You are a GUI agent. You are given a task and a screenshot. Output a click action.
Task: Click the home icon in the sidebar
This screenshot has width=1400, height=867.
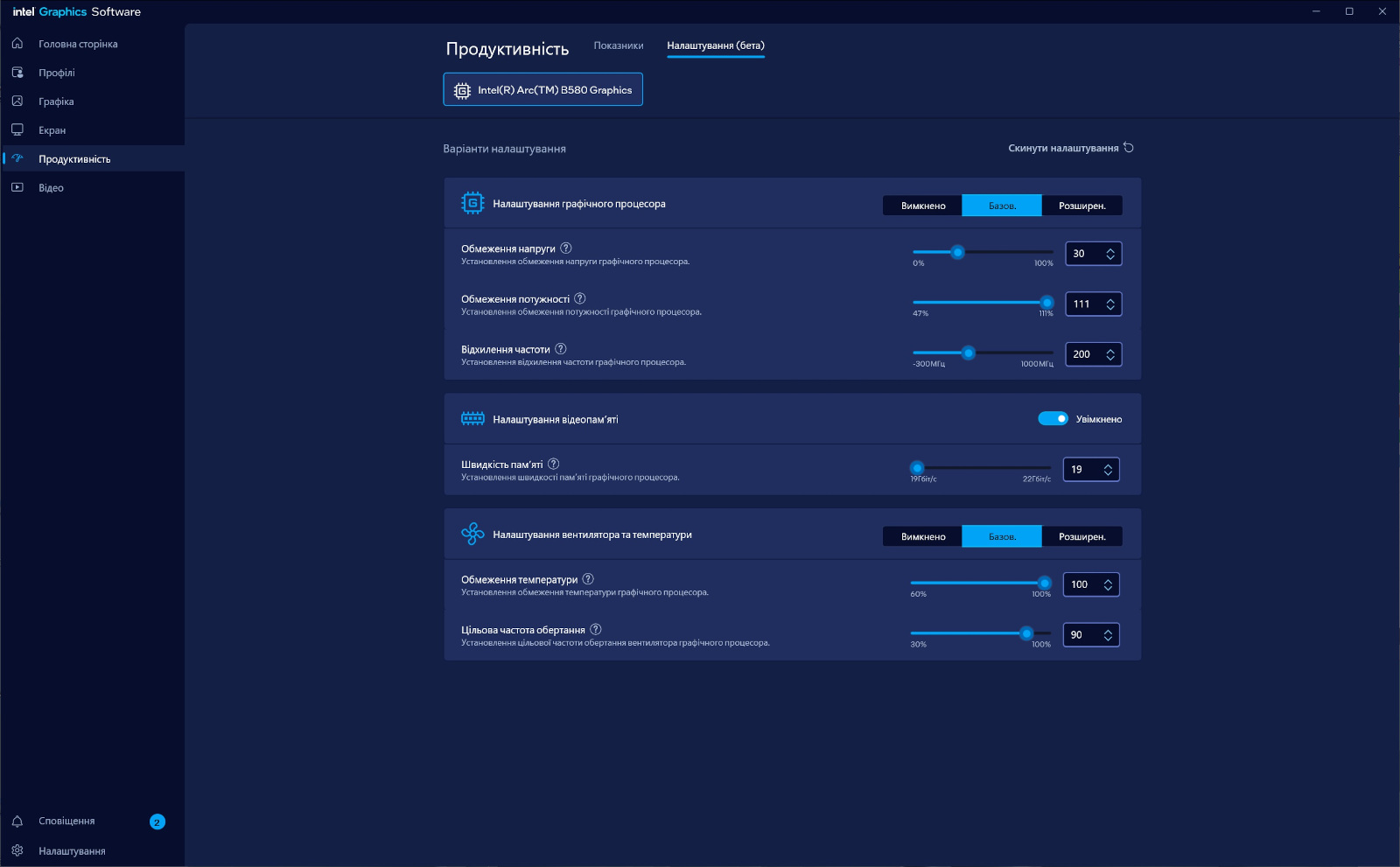point(17,44)
